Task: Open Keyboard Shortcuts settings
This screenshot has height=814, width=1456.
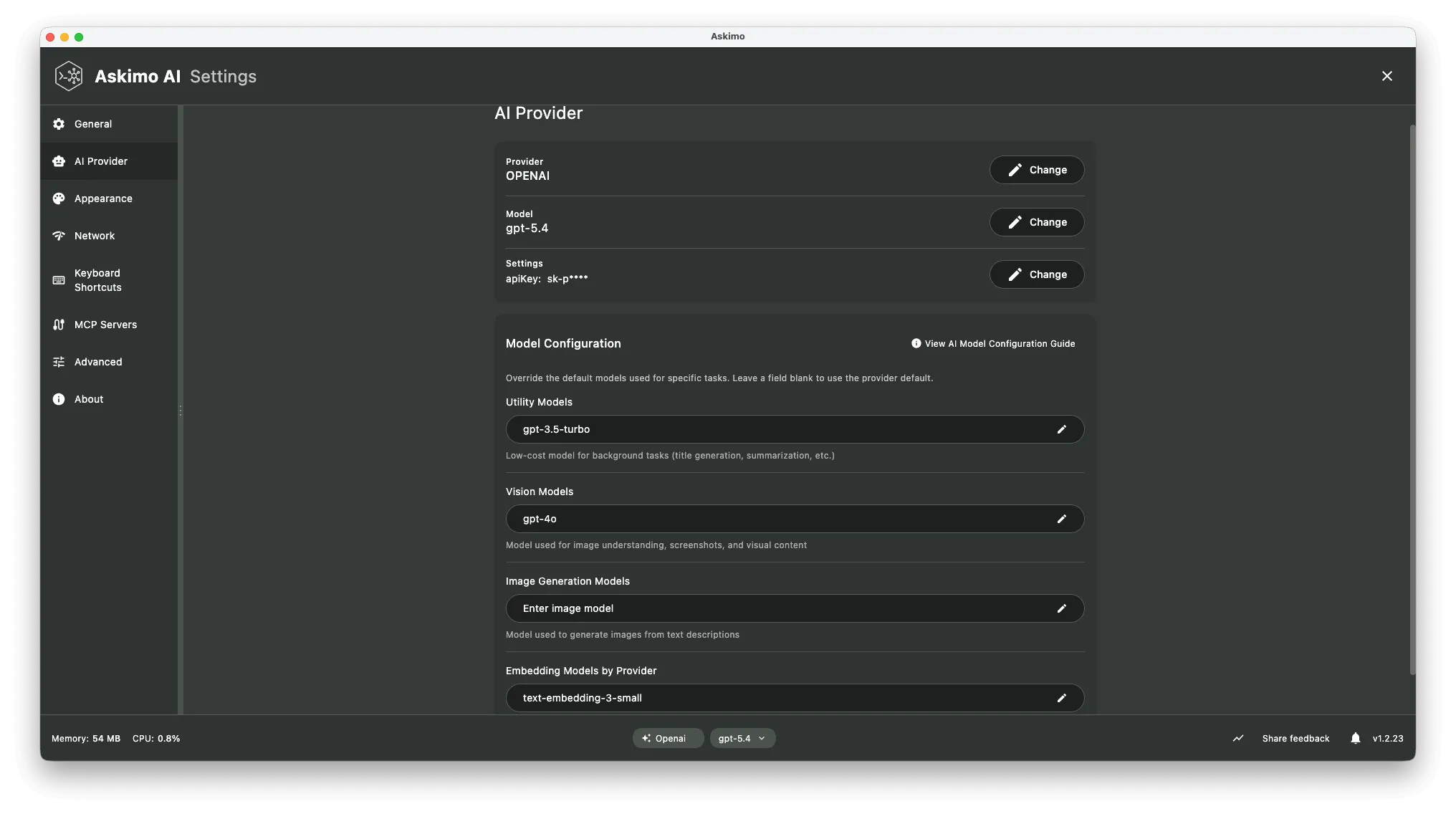Action: (109, 280)
